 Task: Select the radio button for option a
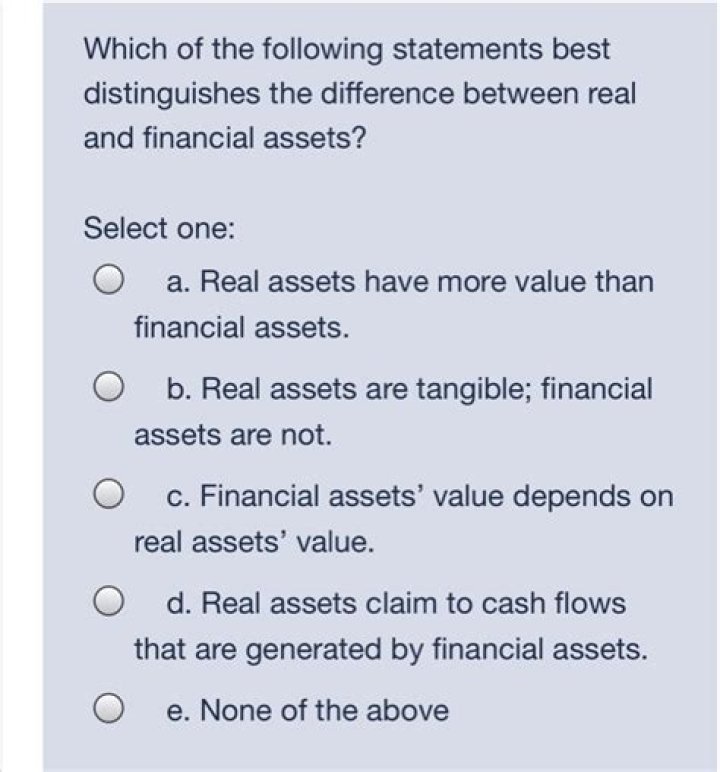point(110,281)
